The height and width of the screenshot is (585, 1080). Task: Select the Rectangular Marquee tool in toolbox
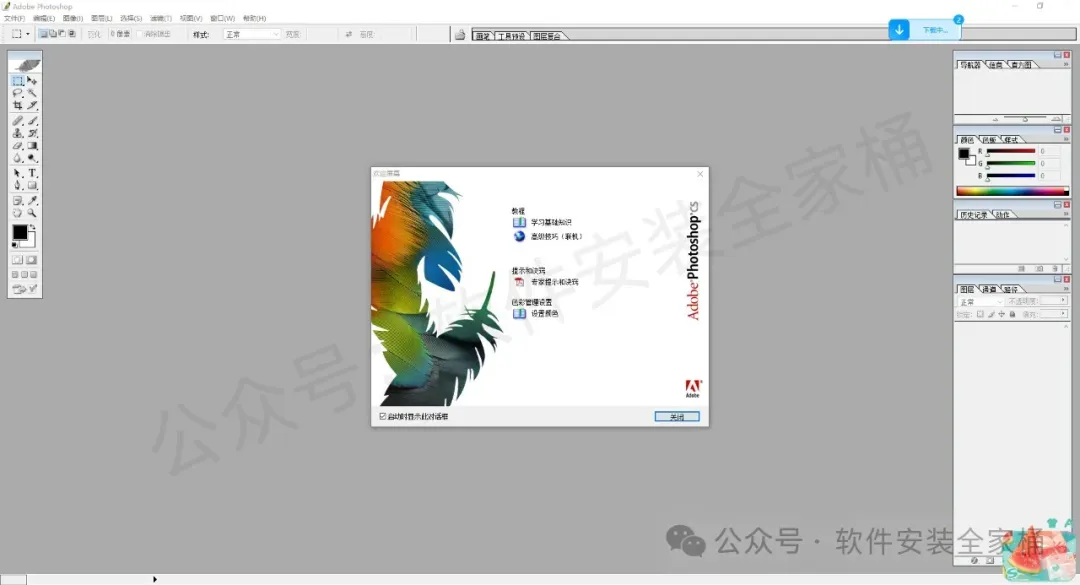point(18,81)
